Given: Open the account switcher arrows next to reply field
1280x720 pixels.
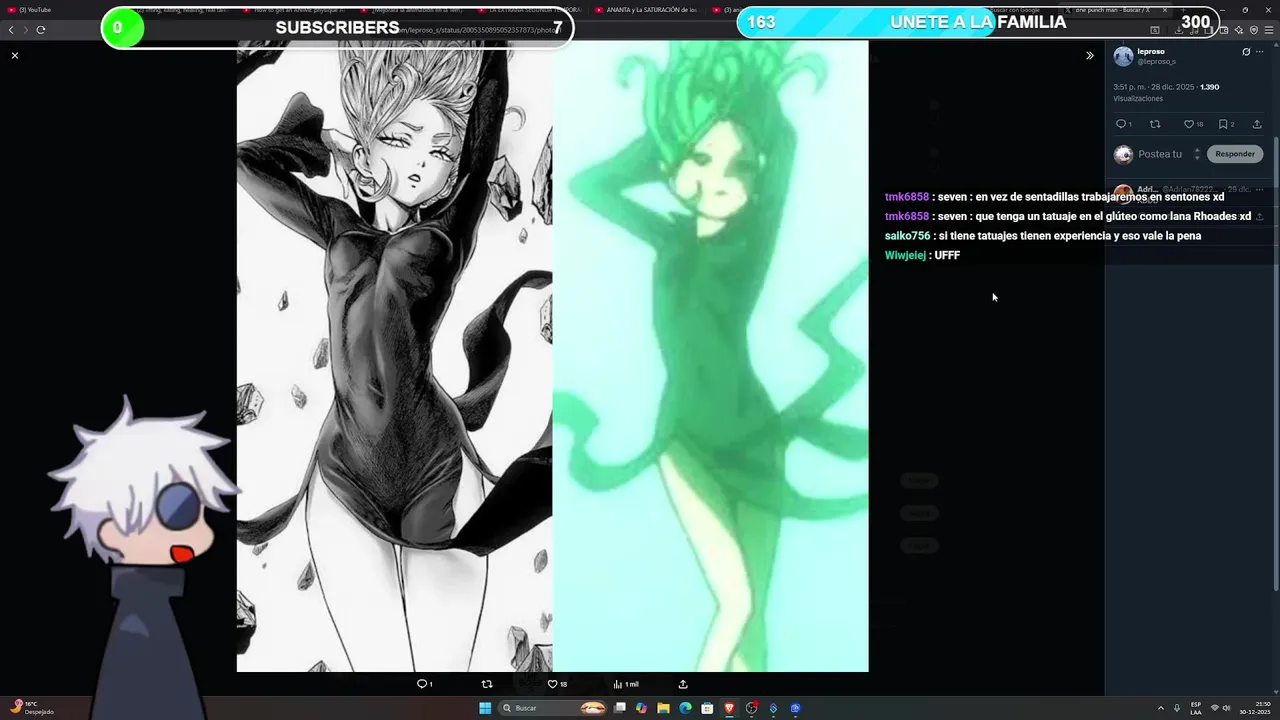Looking at the screenshot, I should click(x=1197, y=154).
